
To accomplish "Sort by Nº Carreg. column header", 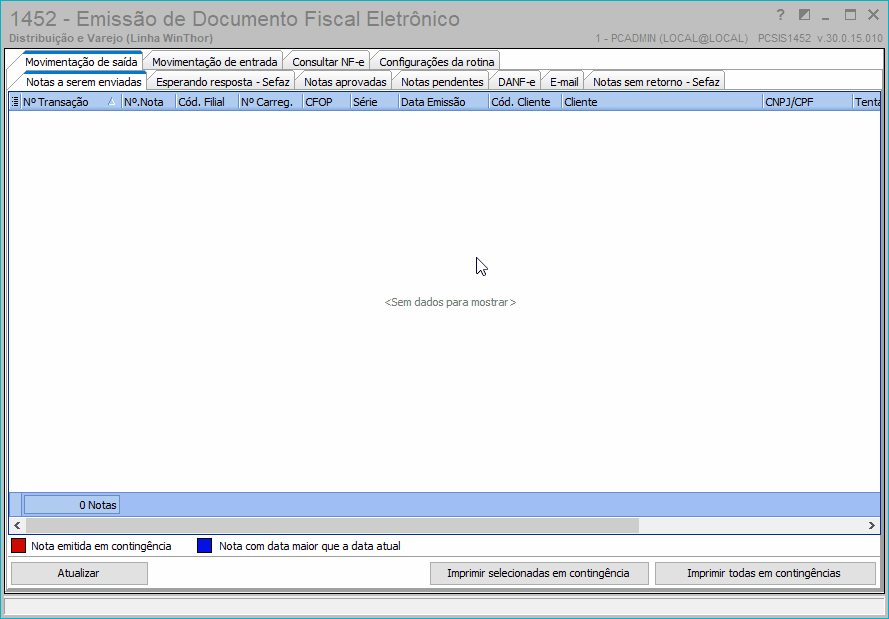I will tap(270, 102).
